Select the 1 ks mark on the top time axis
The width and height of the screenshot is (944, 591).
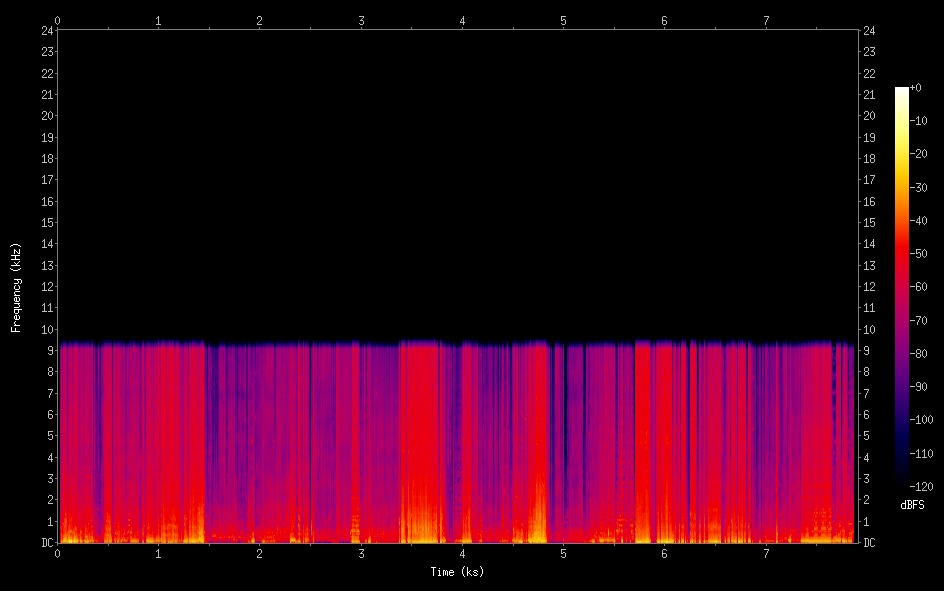click(158, 20)
